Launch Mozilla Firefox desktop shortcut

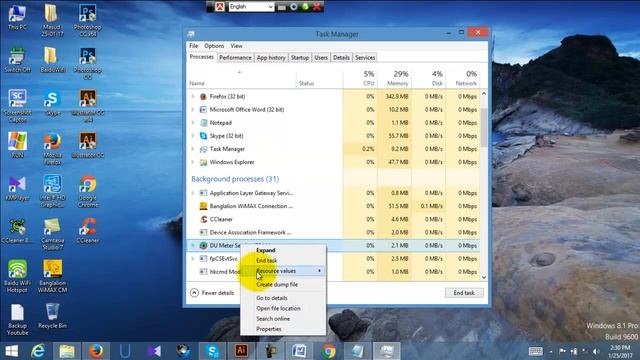pyautogui.click(x=52, y=149)
